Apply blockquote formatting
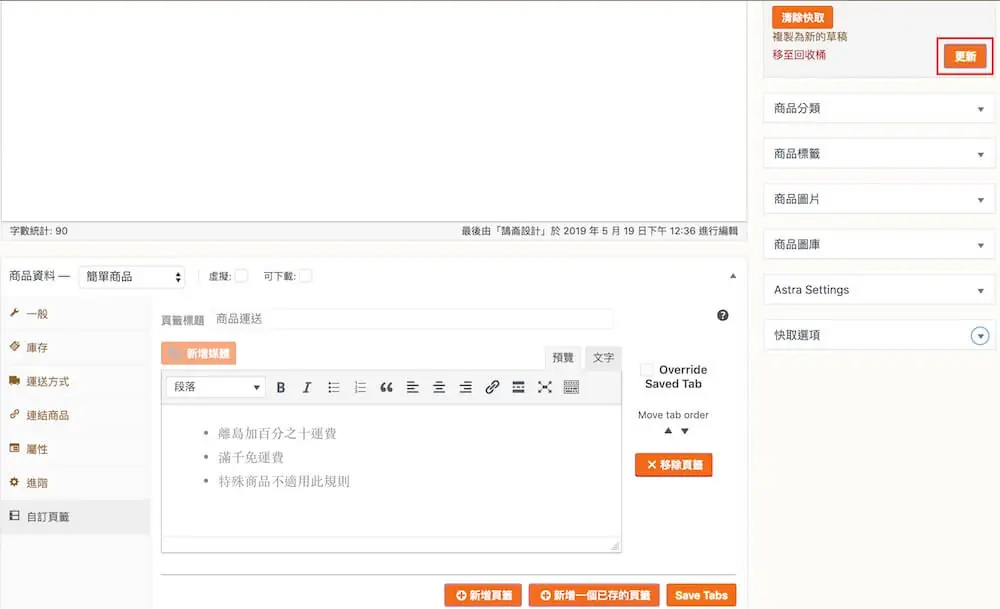Viewport: 1000px width, 609px height. point(386,387)
